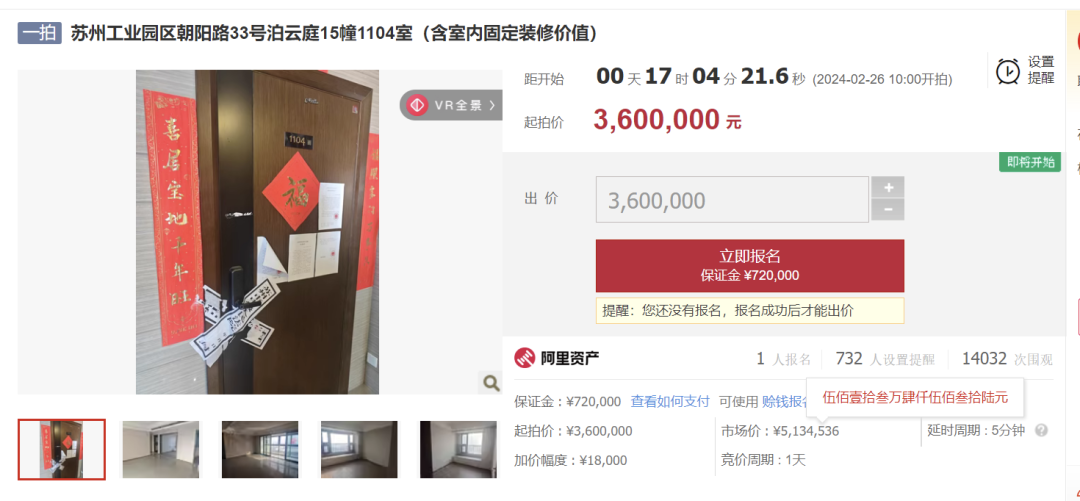Viewport: 1080px width, 501px height.
Task: Click the bid amount input field
Action: click(x=732, y=200)
